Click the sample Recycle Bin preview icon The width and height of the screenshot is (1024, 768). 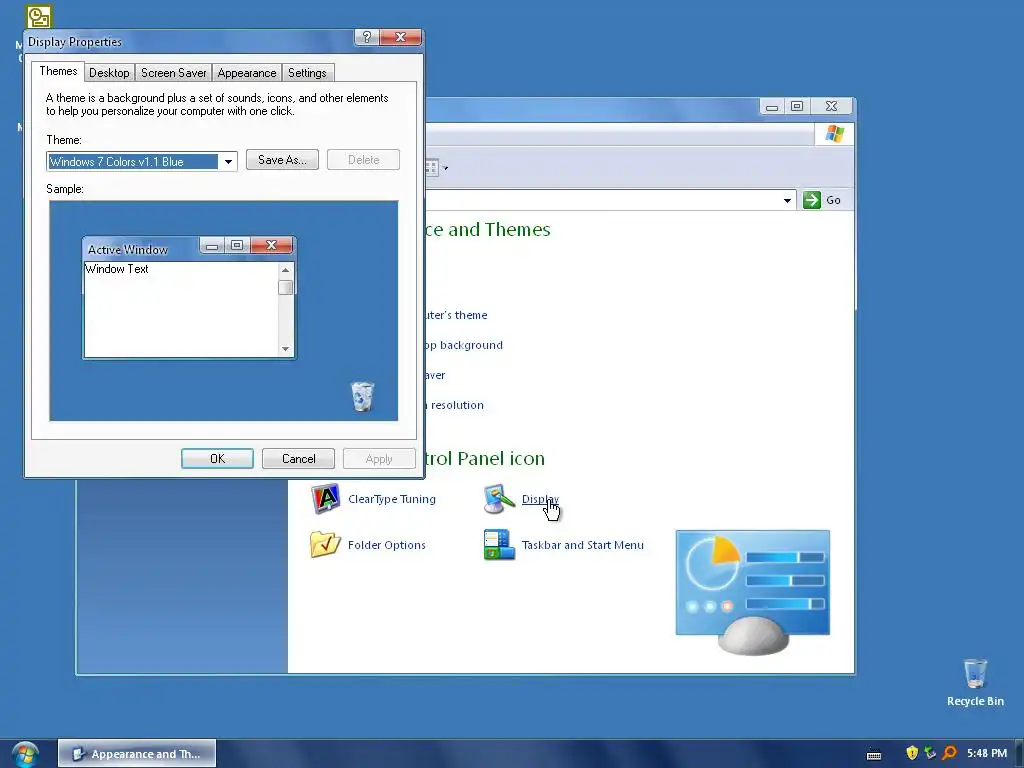coord(362,396)
